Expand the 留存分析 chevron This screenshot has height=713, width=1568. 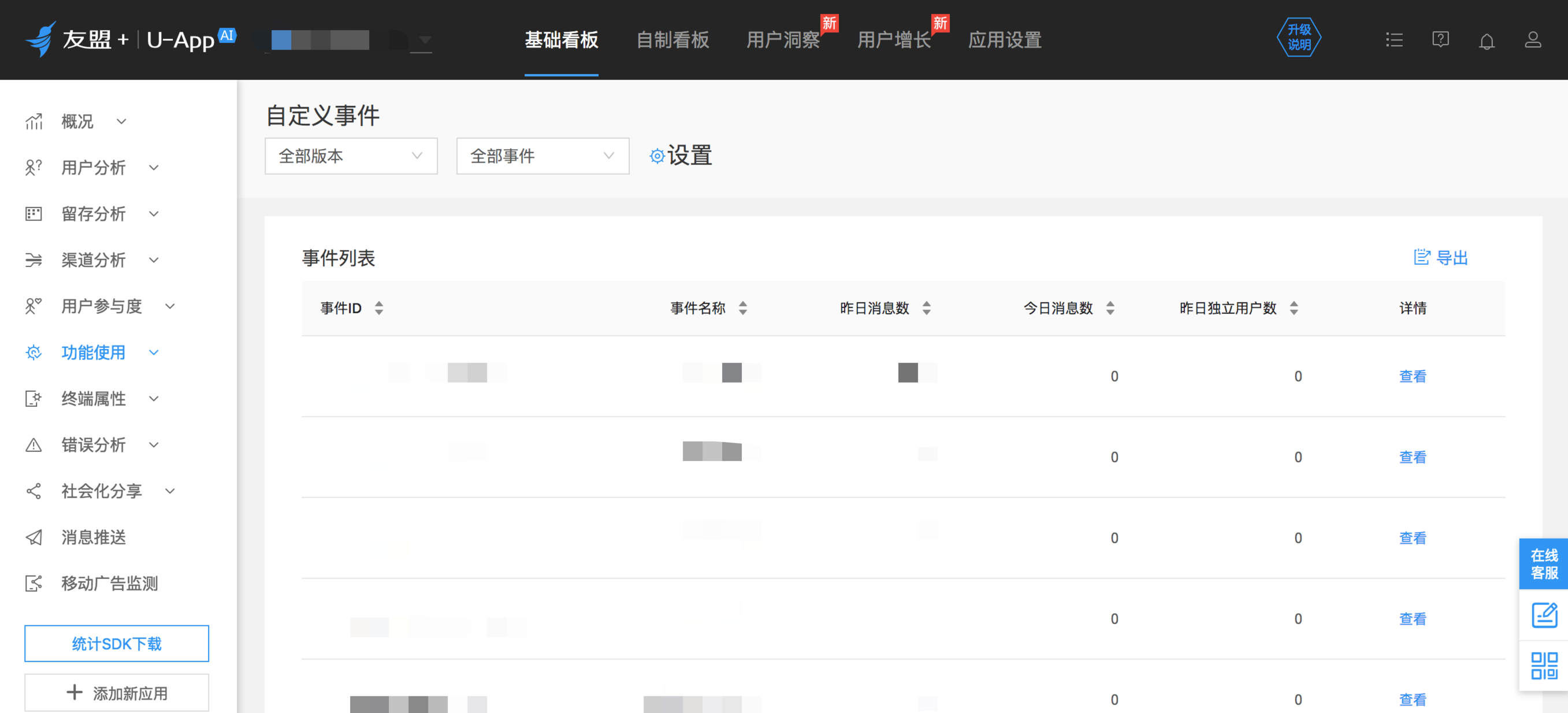[x=154, y=214]
